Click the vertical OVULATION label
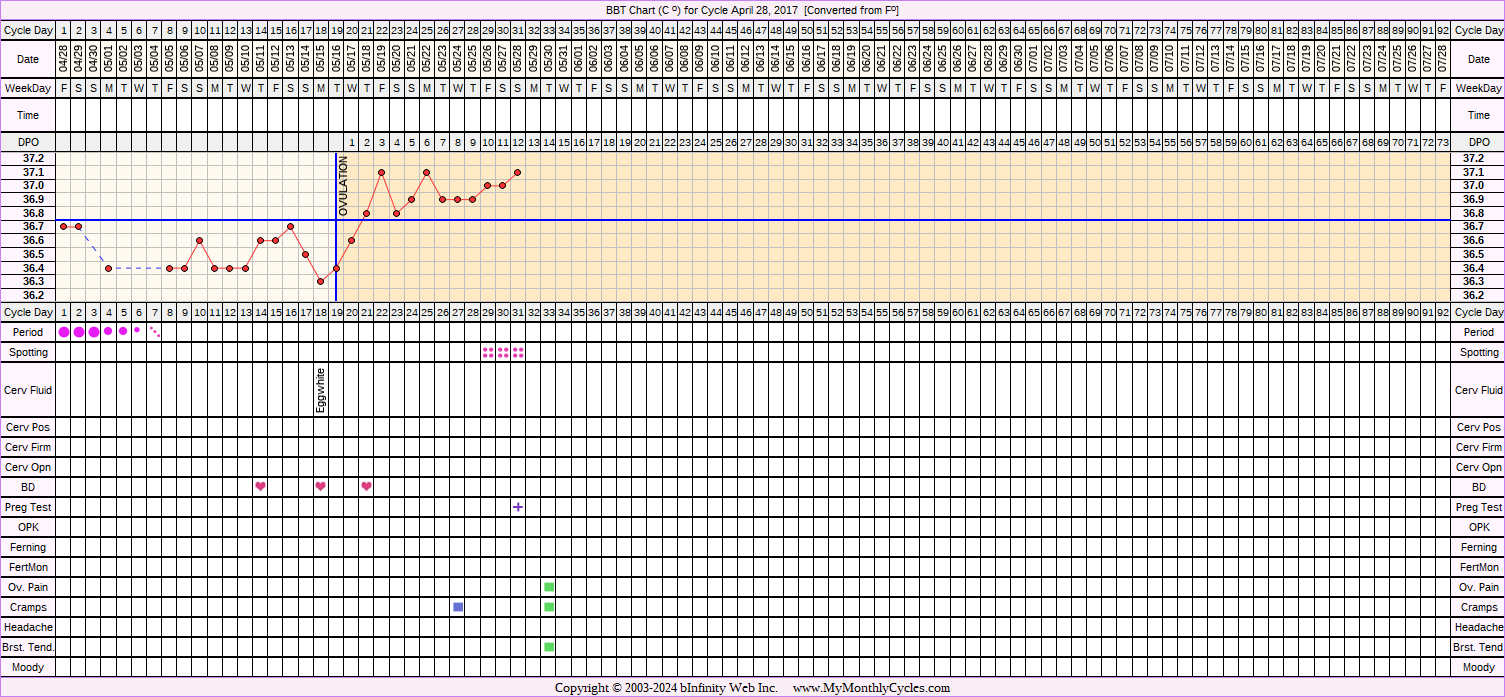Image resolution: width=1505 pixels, height=697 pixels. point(343,186)
